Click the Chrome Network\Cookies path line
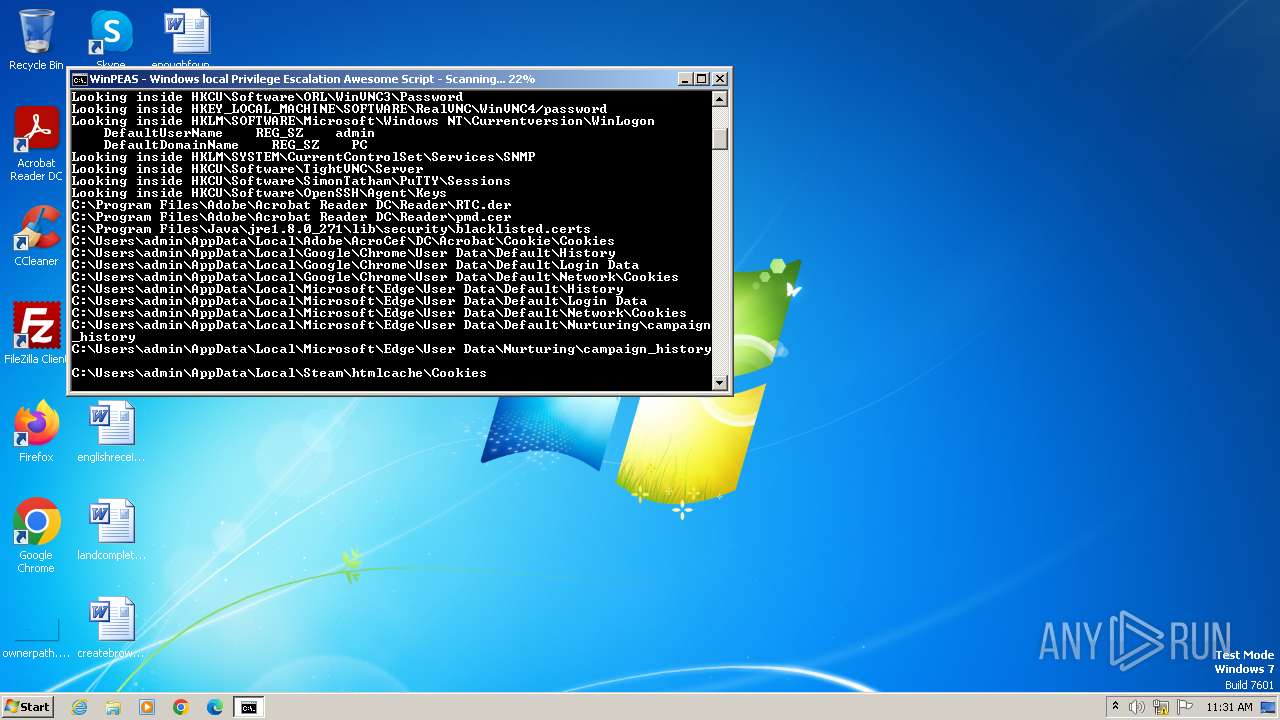Screen dimensions: 1280x720 (x=375, y=277)
